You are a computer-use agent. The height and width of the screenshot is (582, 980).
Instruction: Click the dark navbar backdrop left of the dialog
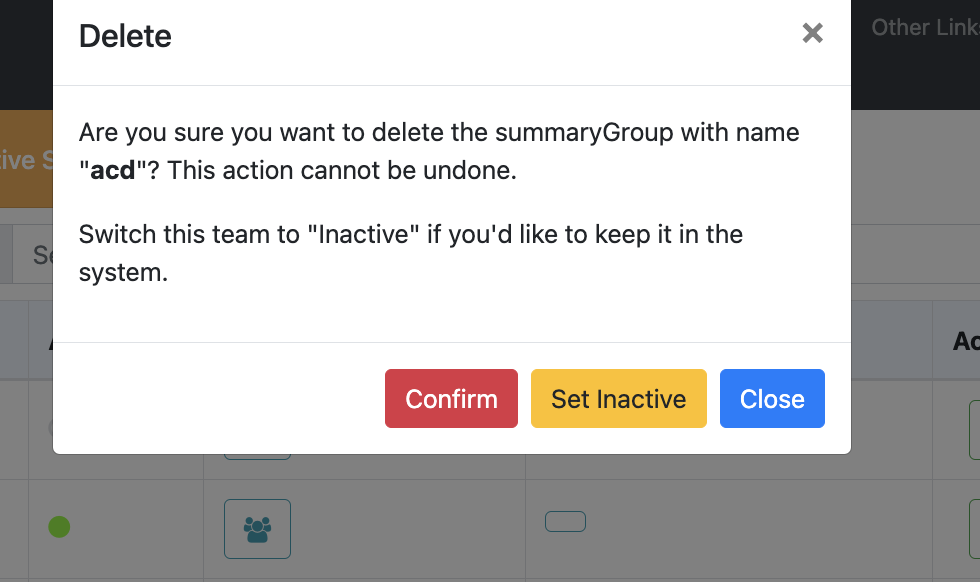pos(26,55)
